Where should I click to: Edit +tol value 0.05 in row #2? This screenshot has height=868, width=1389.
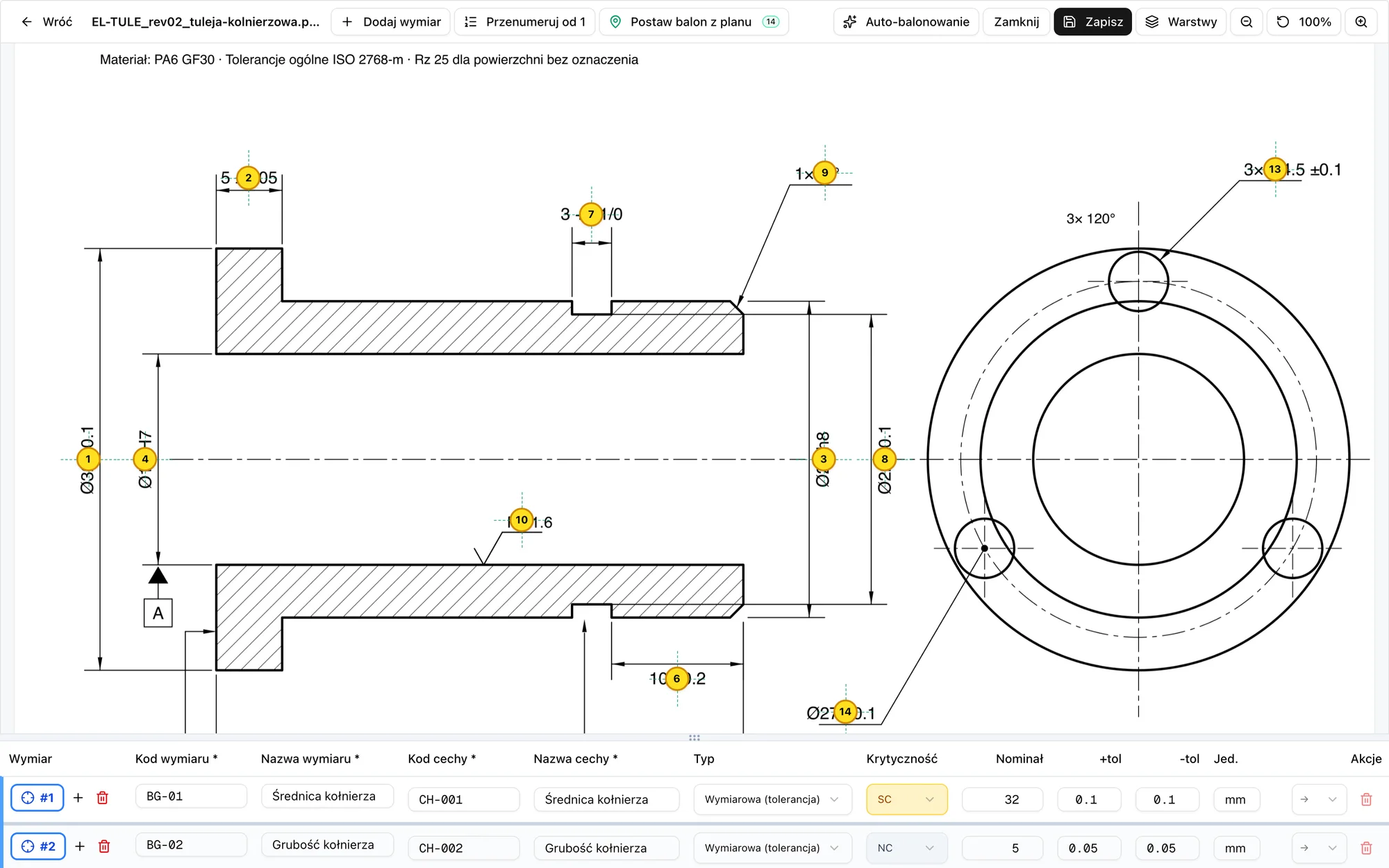click(x=1089, y=848)
